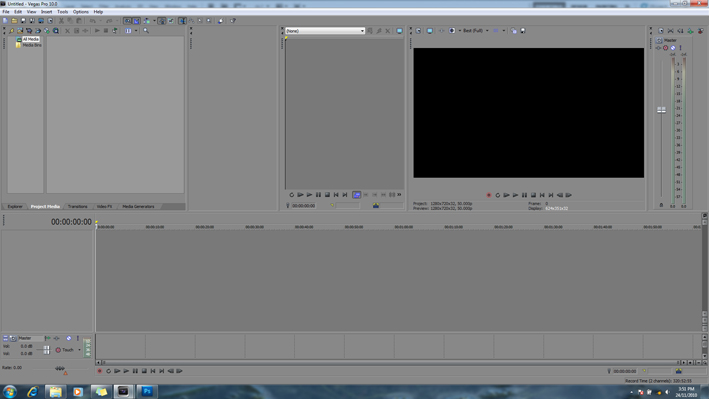Copy snapshot to clipboard in preview toolbar
The height and width of the screenshot is (399, 709).
click(x=514, y=31)
